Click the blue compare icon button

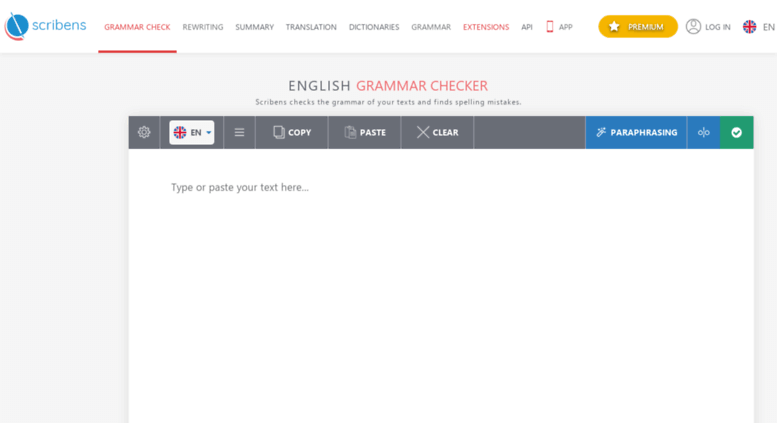(704, 132)
